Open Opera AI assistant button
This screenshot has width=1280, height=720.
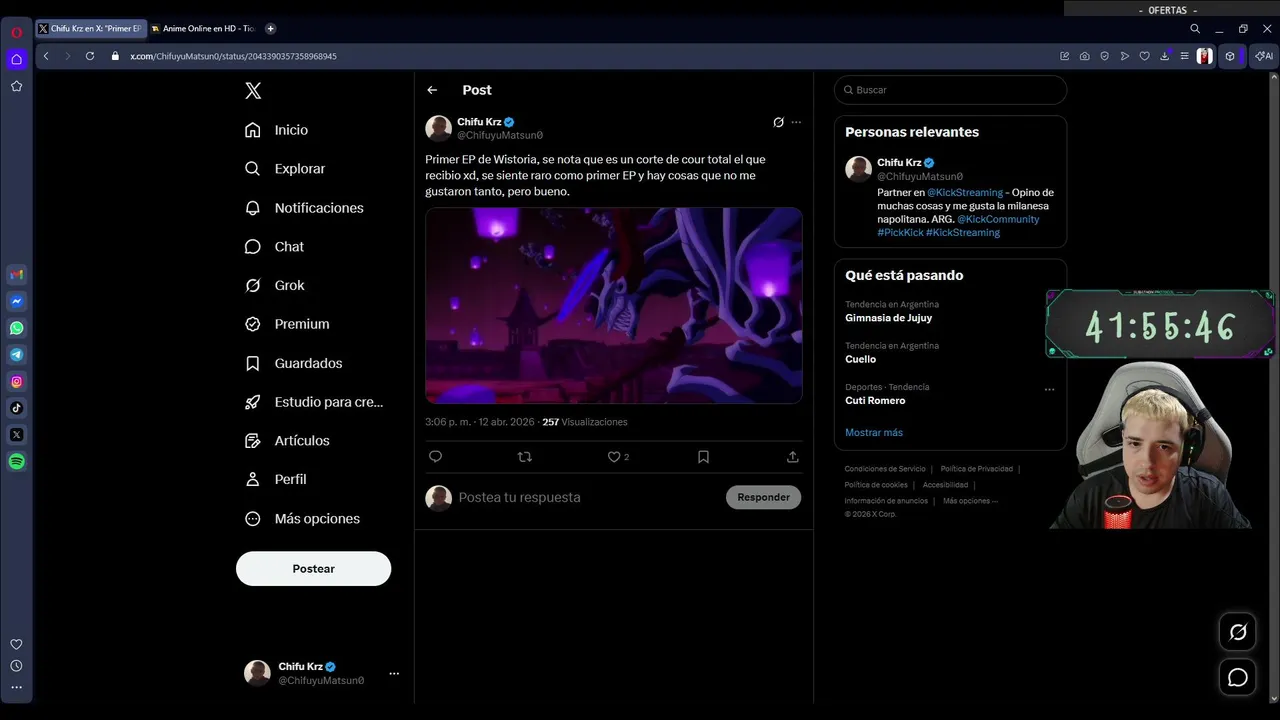click(1264, 56)
